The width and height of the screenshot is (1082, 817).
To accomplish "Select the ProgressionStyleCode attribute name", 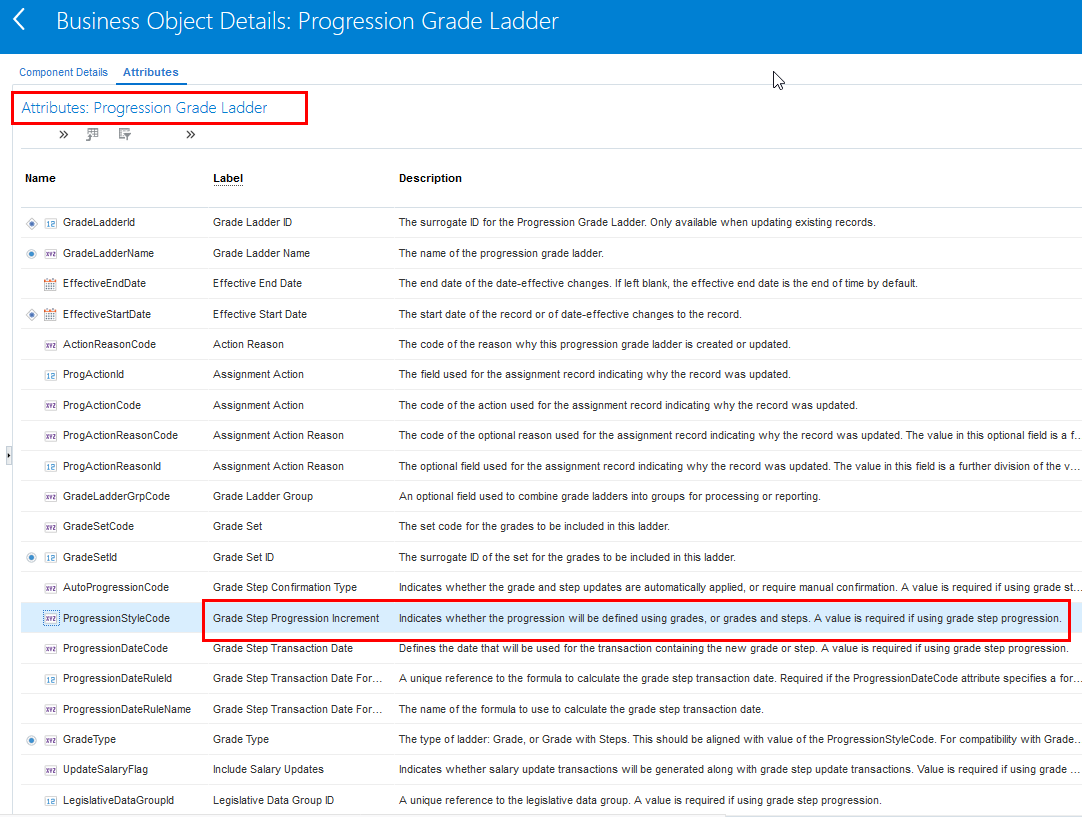I will [116, 618].
